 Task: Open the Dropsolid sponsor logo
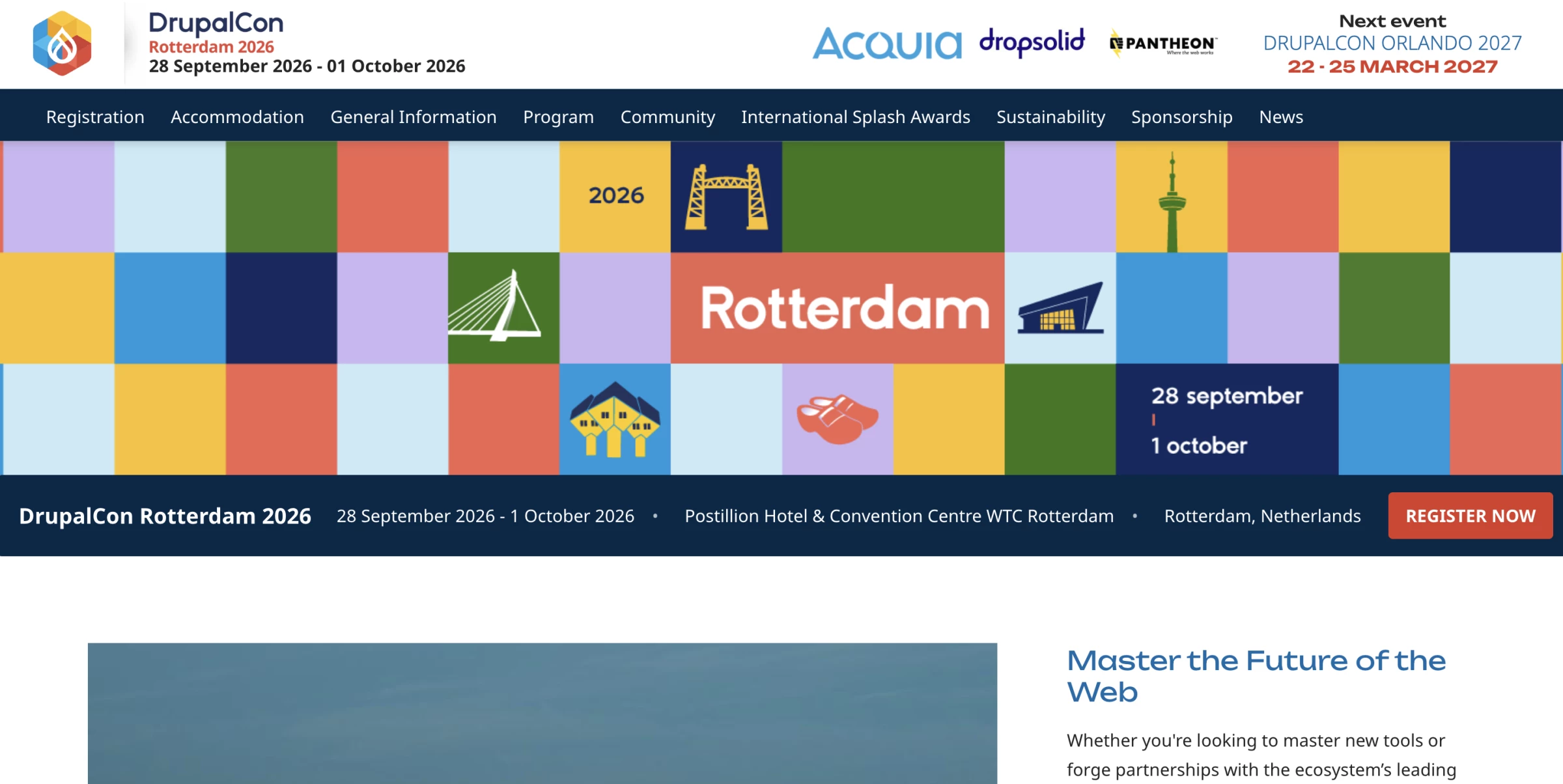[1032, 42]
